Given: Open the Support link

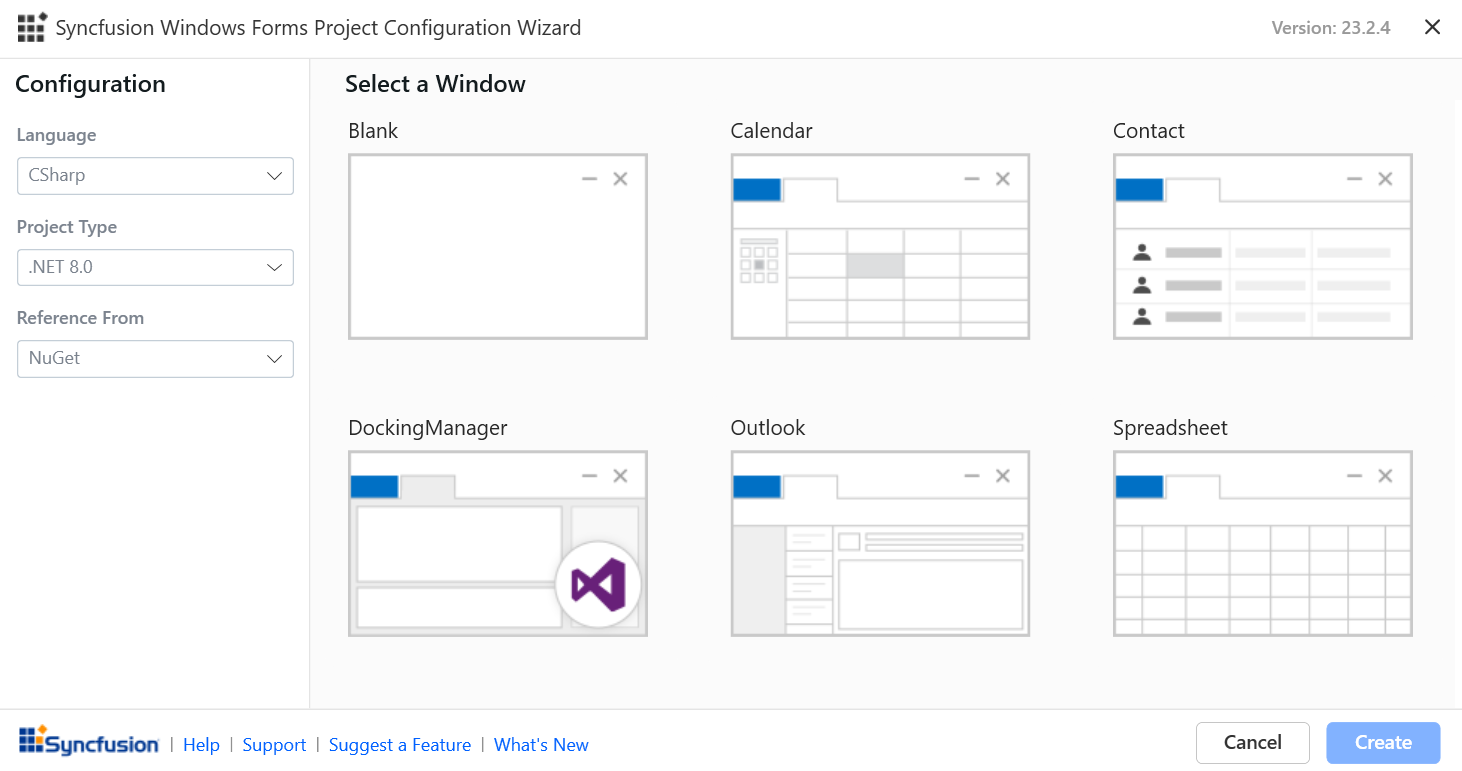Looking at the screenshot, I should tap(274, 745).
